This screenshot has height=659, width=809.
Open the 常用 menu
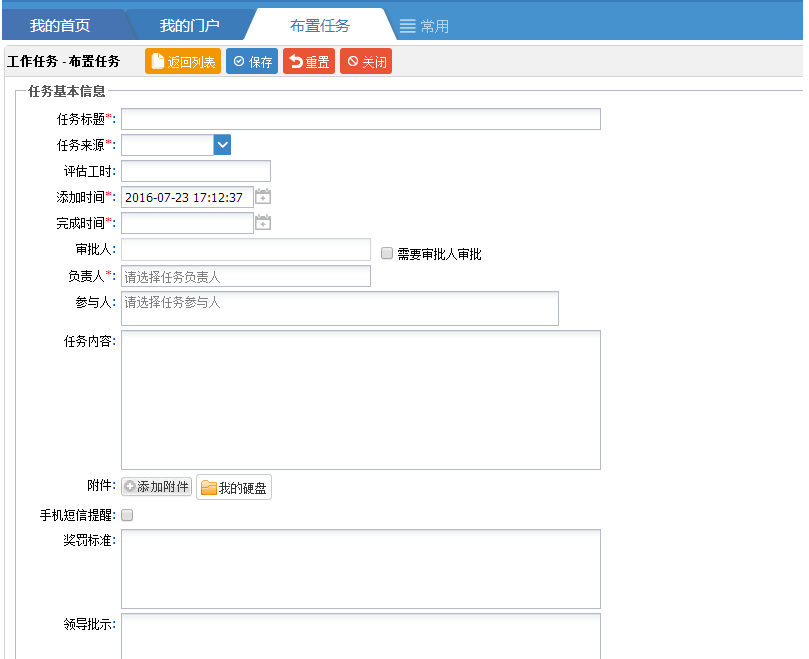tap(424, 26)
